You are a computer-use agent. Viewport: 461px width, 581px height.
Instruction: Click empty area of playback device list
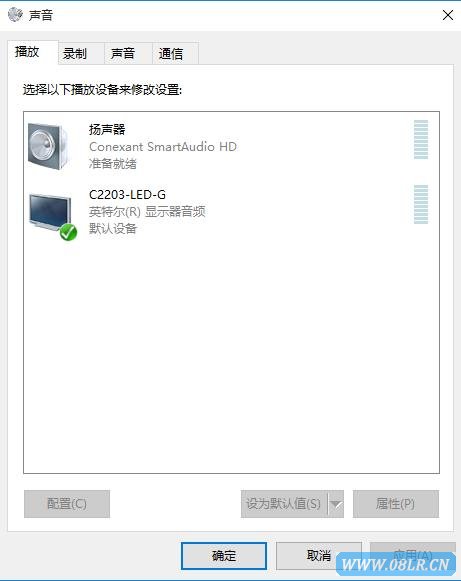[231, 356]
